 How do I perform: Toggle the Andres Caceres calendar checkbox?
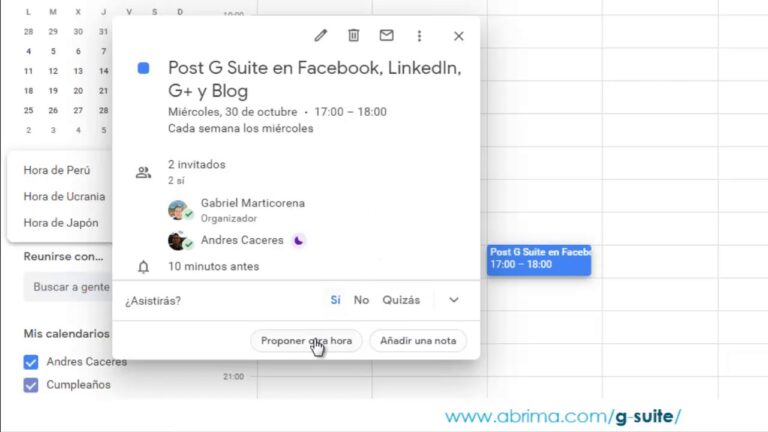(31, 362)
